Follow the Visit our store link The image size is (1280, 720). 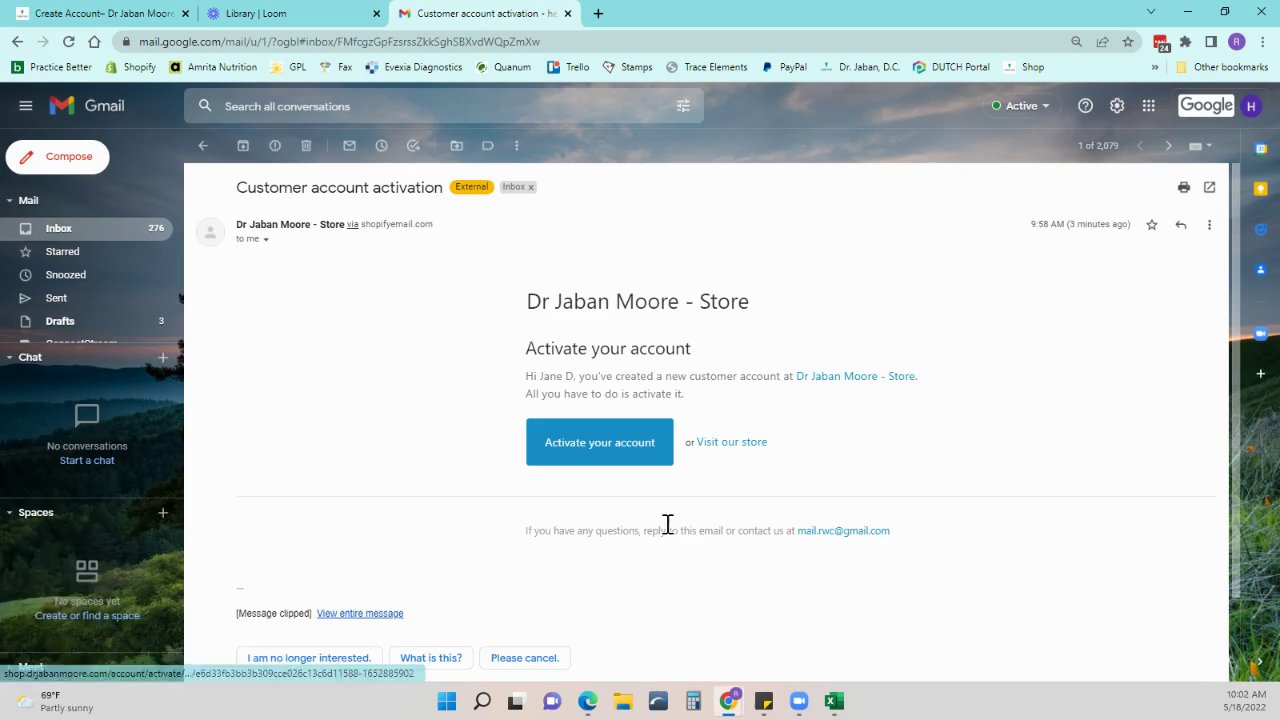[x=732, y=442]
